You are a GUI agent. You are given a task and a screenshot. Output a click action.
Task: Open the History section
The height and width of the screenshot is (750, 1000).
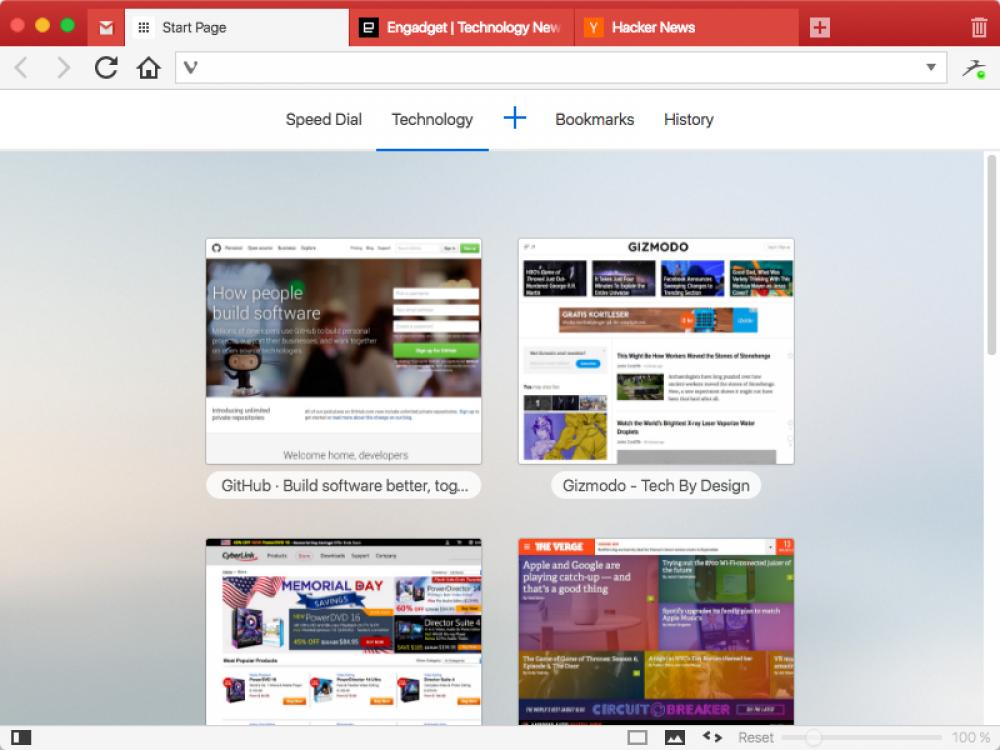point(688,119)
